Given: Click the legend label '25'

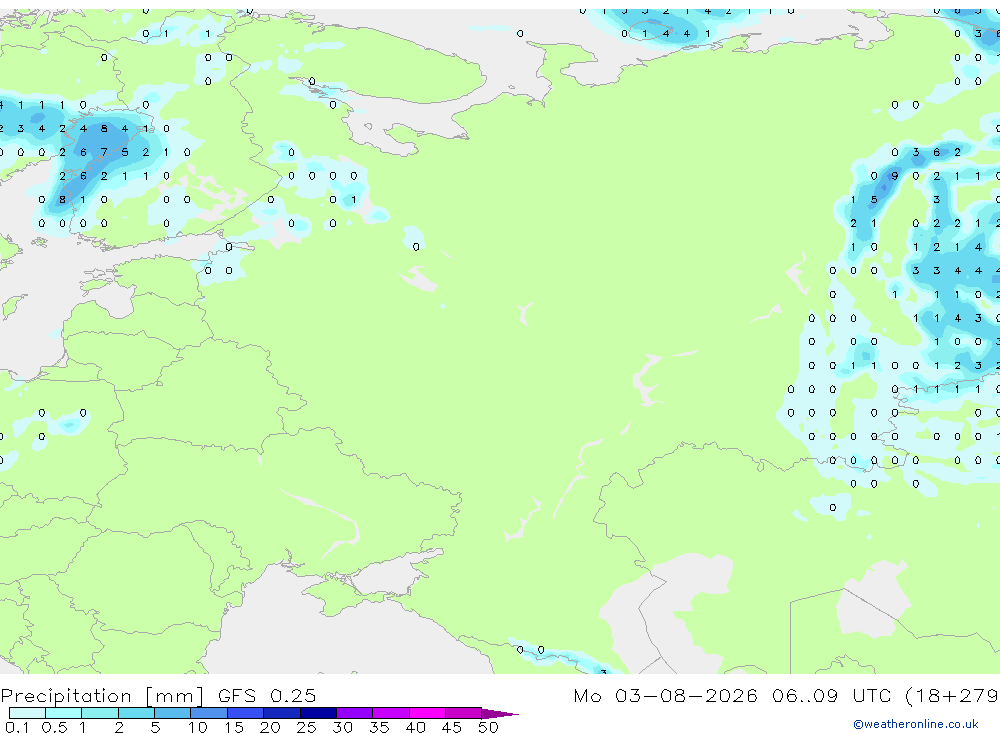Looking at the screenshot, I should [x=306, y=727].
